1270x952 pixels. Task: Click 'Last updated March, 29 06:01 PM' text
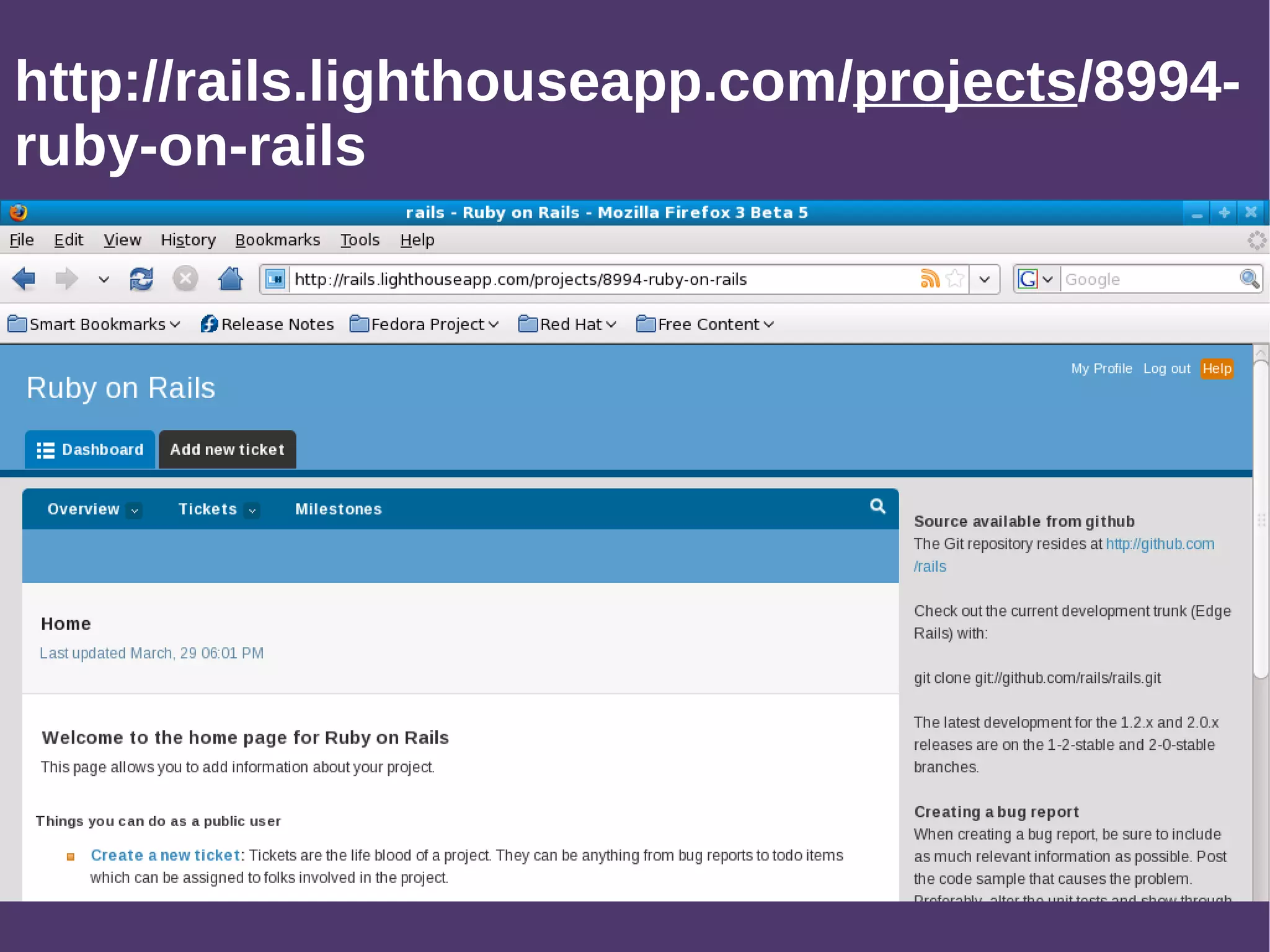(152, 653)
